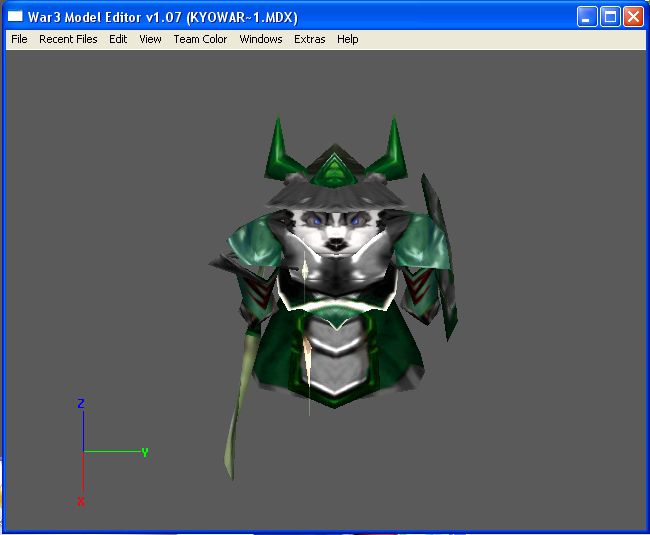The width and height of the screenshot is (650, 535).
Task: Minimize the War3 Model Editor window
Action: pyautogui.click(x=587, y=17)
